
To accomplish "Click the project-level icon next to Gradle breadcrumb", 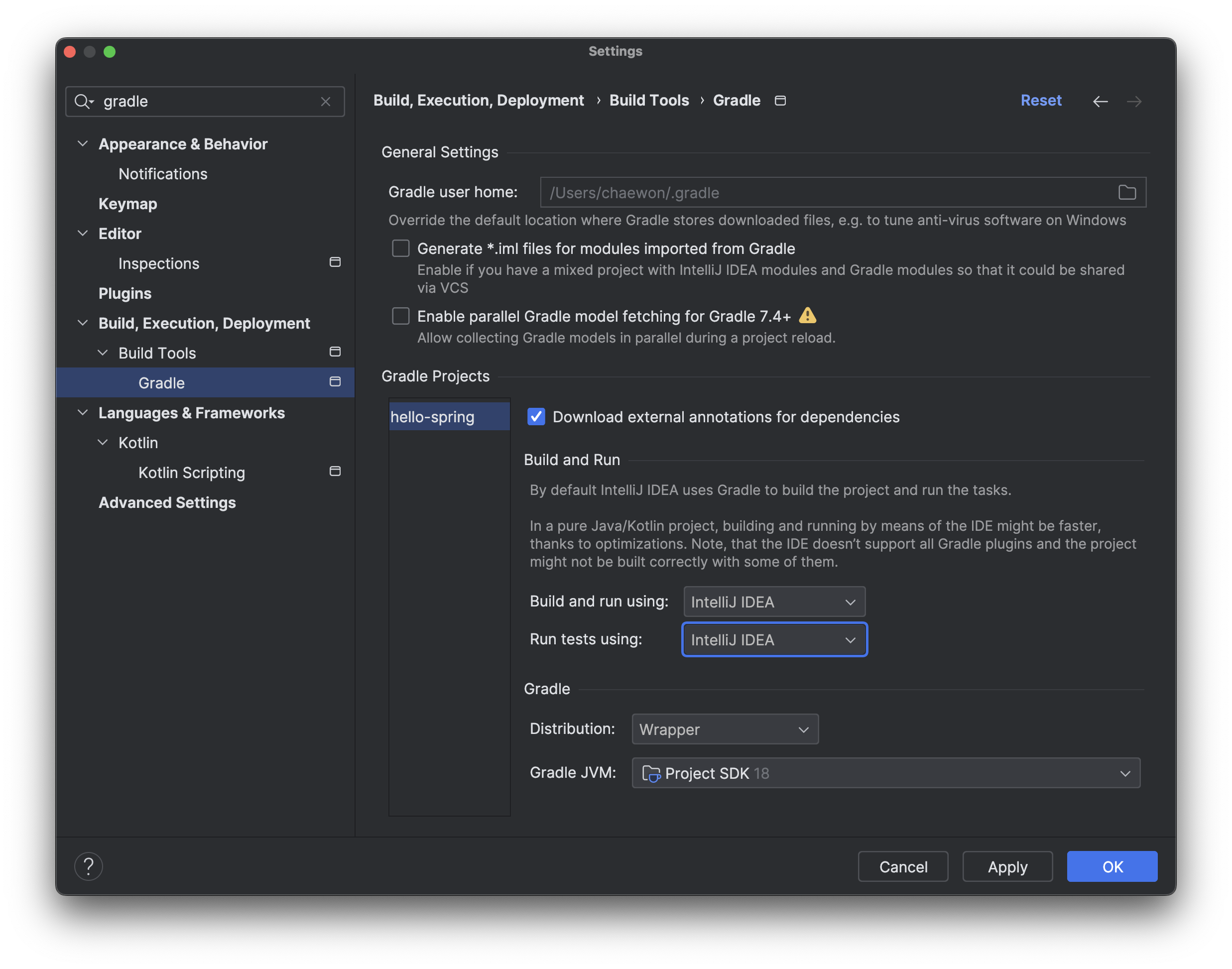I will tap(780, 101).
